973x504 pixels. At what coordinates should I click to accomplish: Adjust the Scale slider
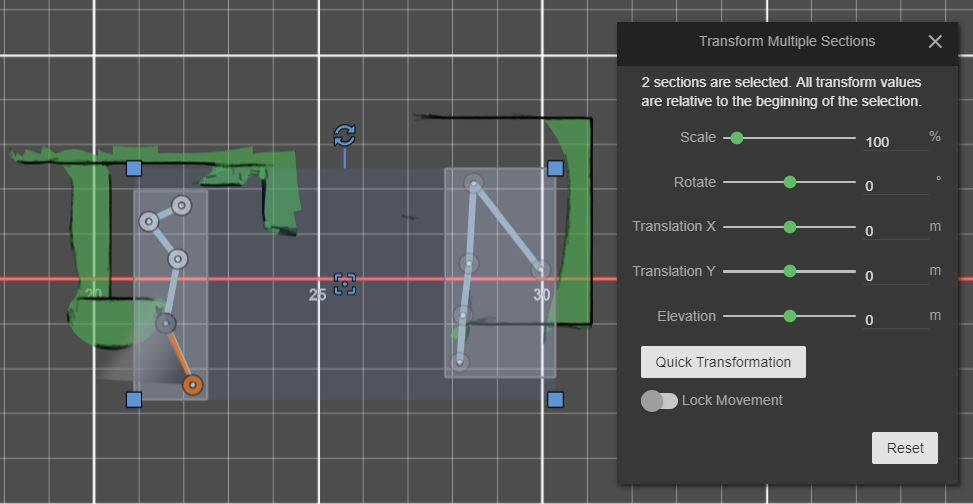click(789, 138)
